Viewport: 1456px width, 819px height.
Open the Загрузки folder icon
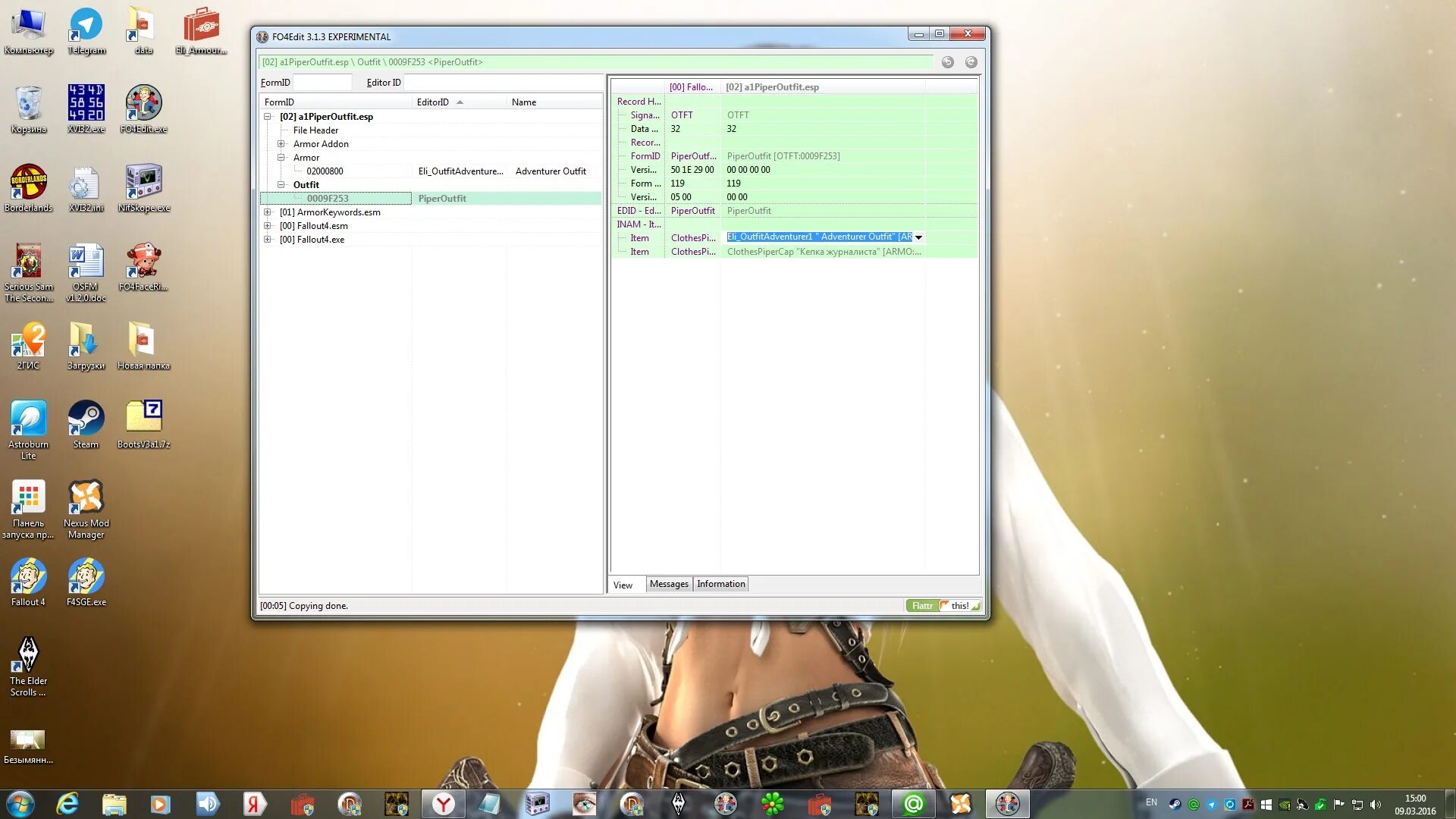pyautogui.click(x=86, y=347)
